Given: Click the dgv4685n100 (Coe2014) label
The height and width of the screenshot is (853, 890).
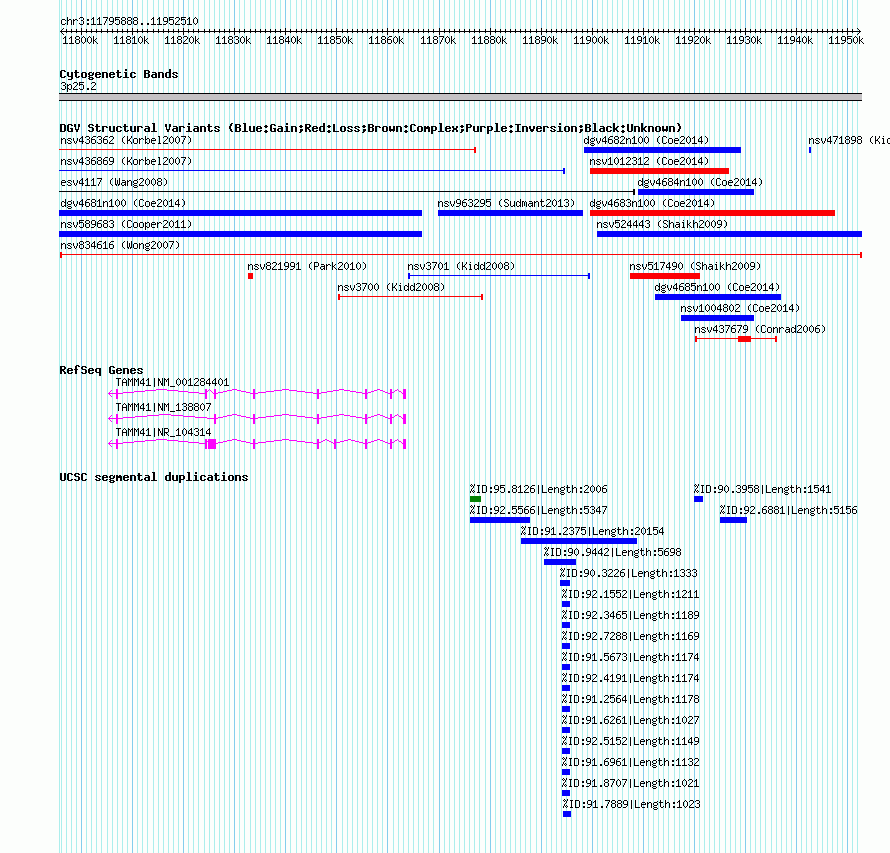Looking at the screenshot, I should click(x=717, y=287).
